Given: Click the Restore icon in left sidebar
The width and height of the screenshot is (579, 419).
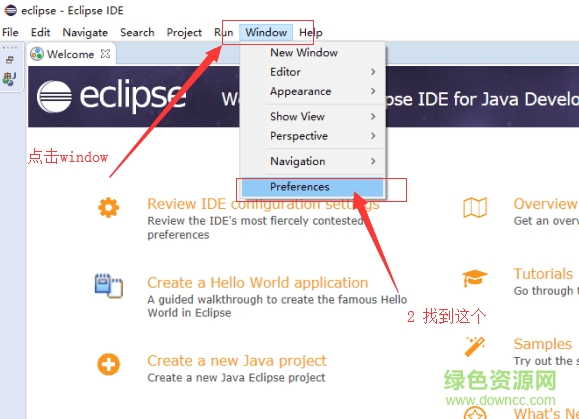Looking at the screenshot, I should click(10, 60).
